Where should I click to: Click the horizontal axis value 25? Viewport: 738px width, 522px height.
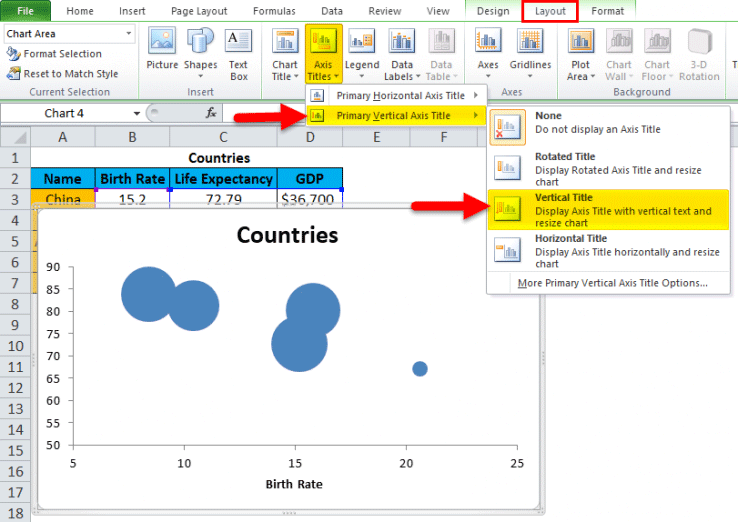click(517, 463)
